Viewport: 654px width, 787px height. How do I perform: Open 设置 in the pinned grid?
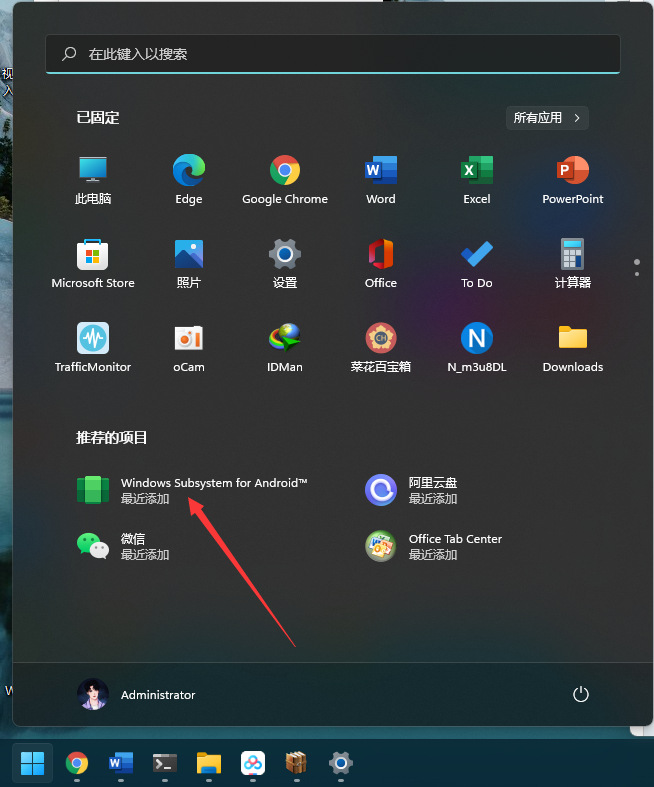coord(285,264)
